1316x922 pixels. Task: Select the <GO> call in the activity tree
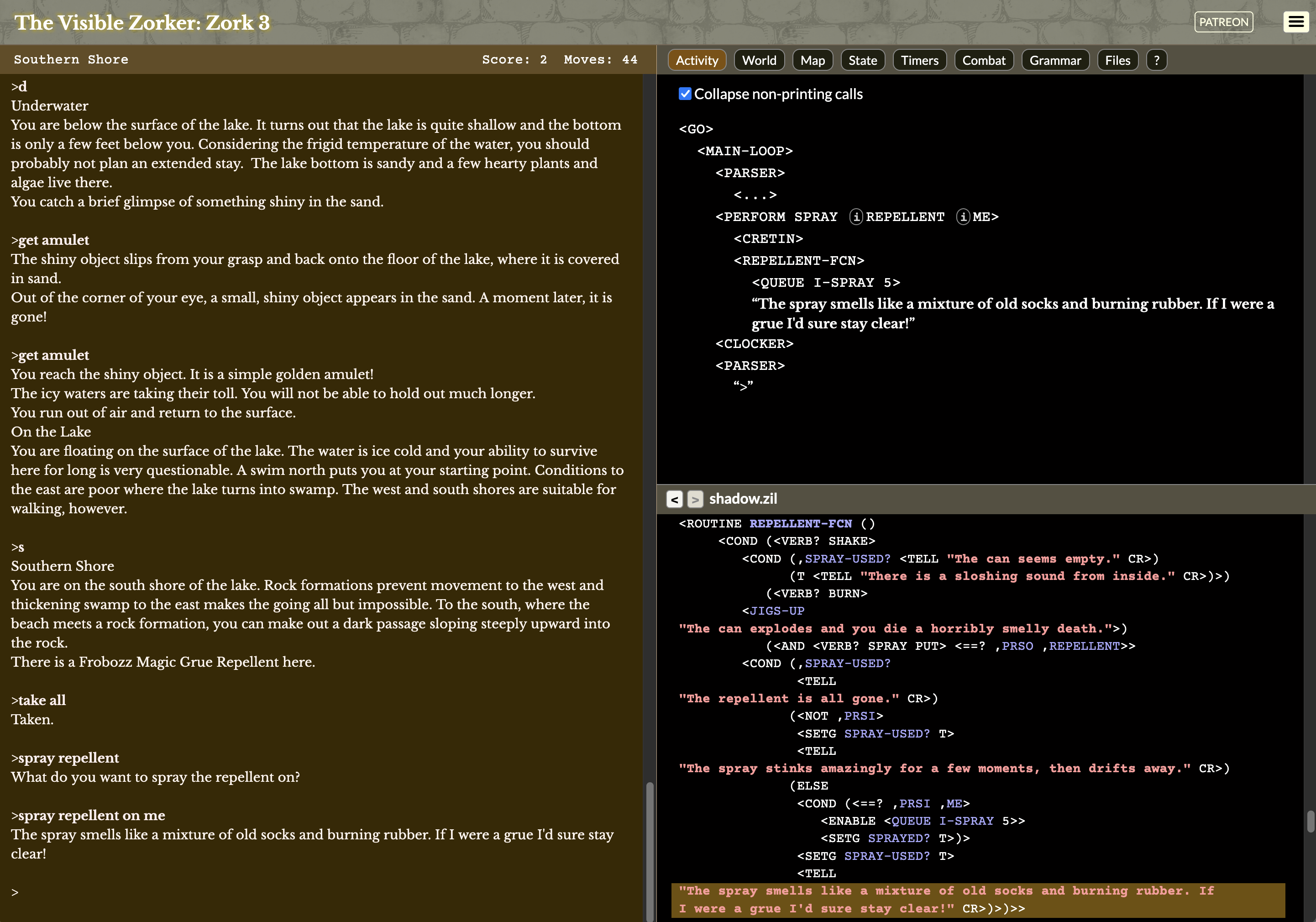point(696,129)
